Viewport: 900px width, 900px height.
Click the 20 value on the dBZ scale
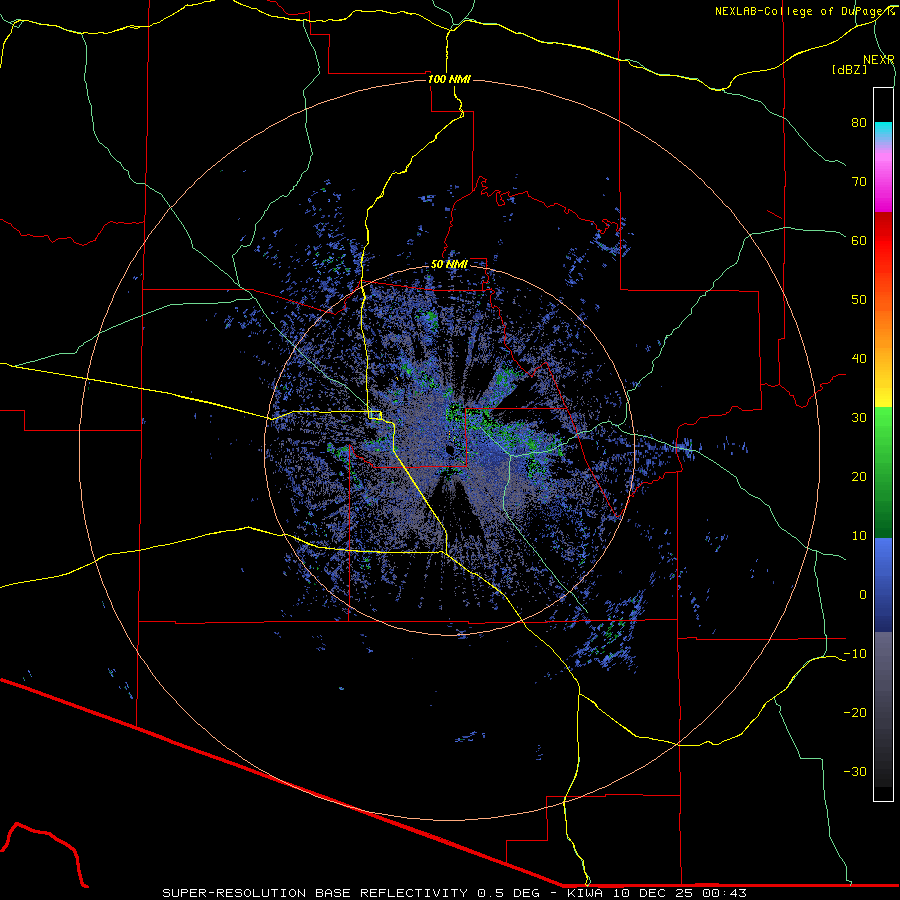coord(859,476)
